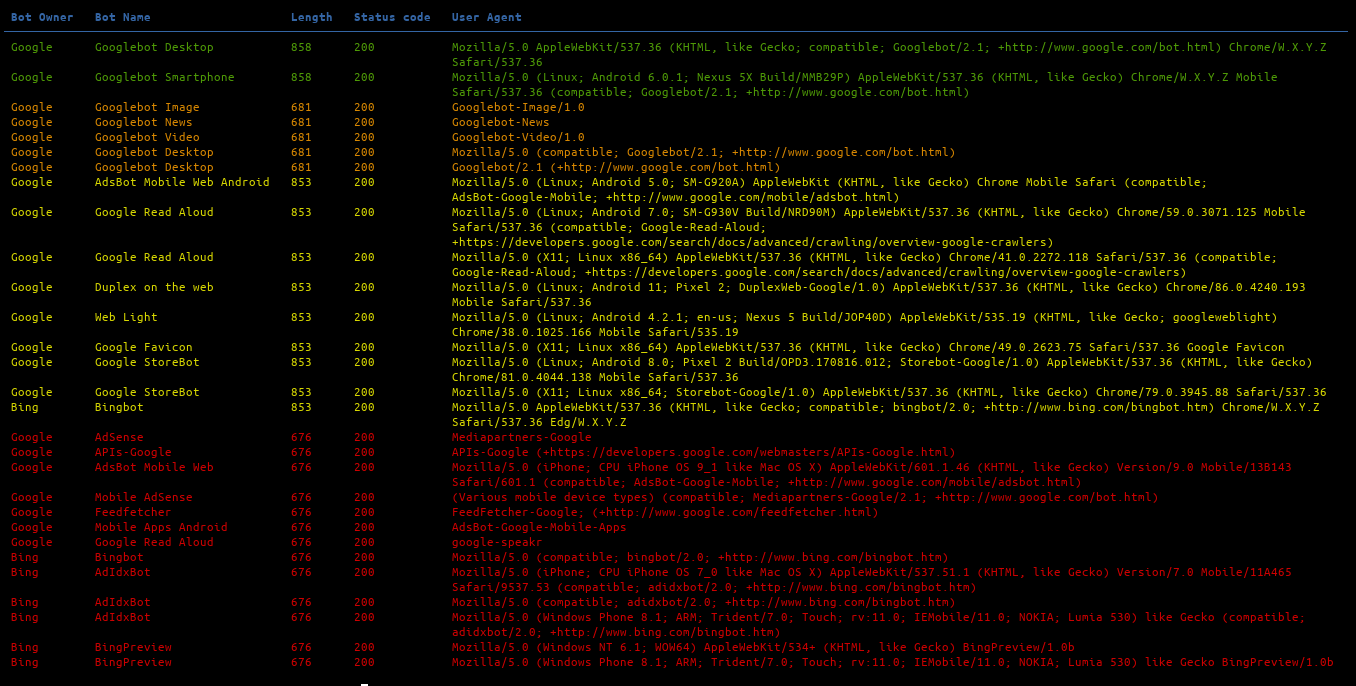The width and height of the screenshot is (1356, 686).
Task: Select the "APIs-Google" bot name
Action: [133, 452]
